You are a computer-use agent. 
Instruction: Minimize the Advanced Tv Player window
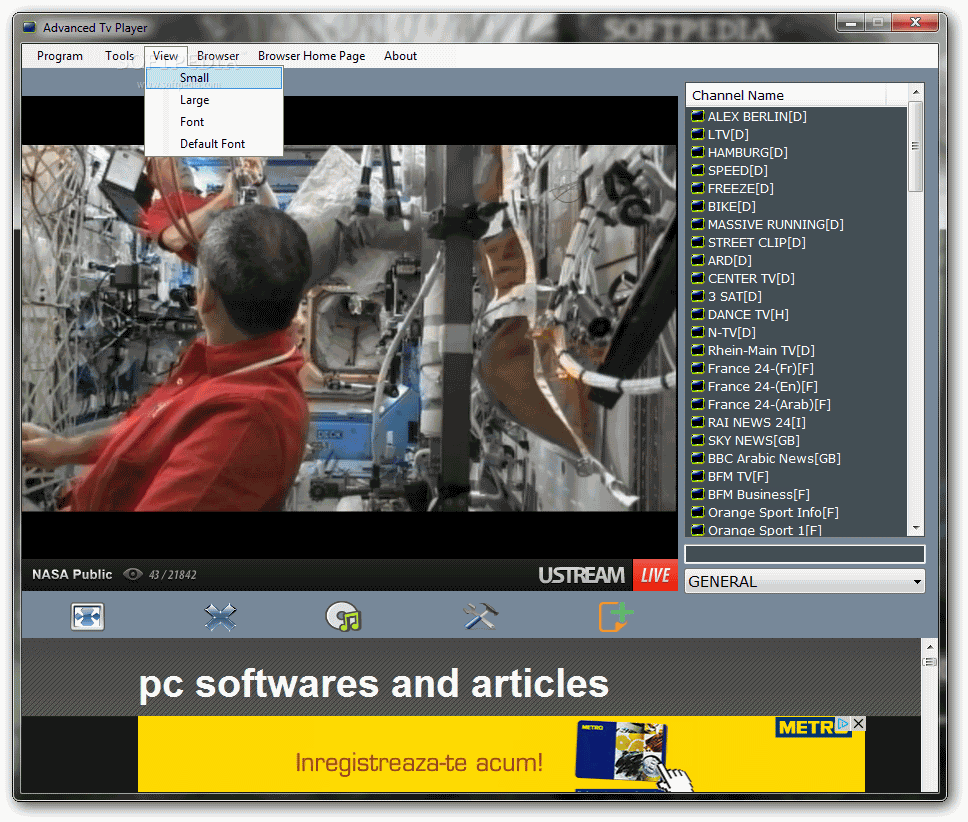click(x=851, y=23)
